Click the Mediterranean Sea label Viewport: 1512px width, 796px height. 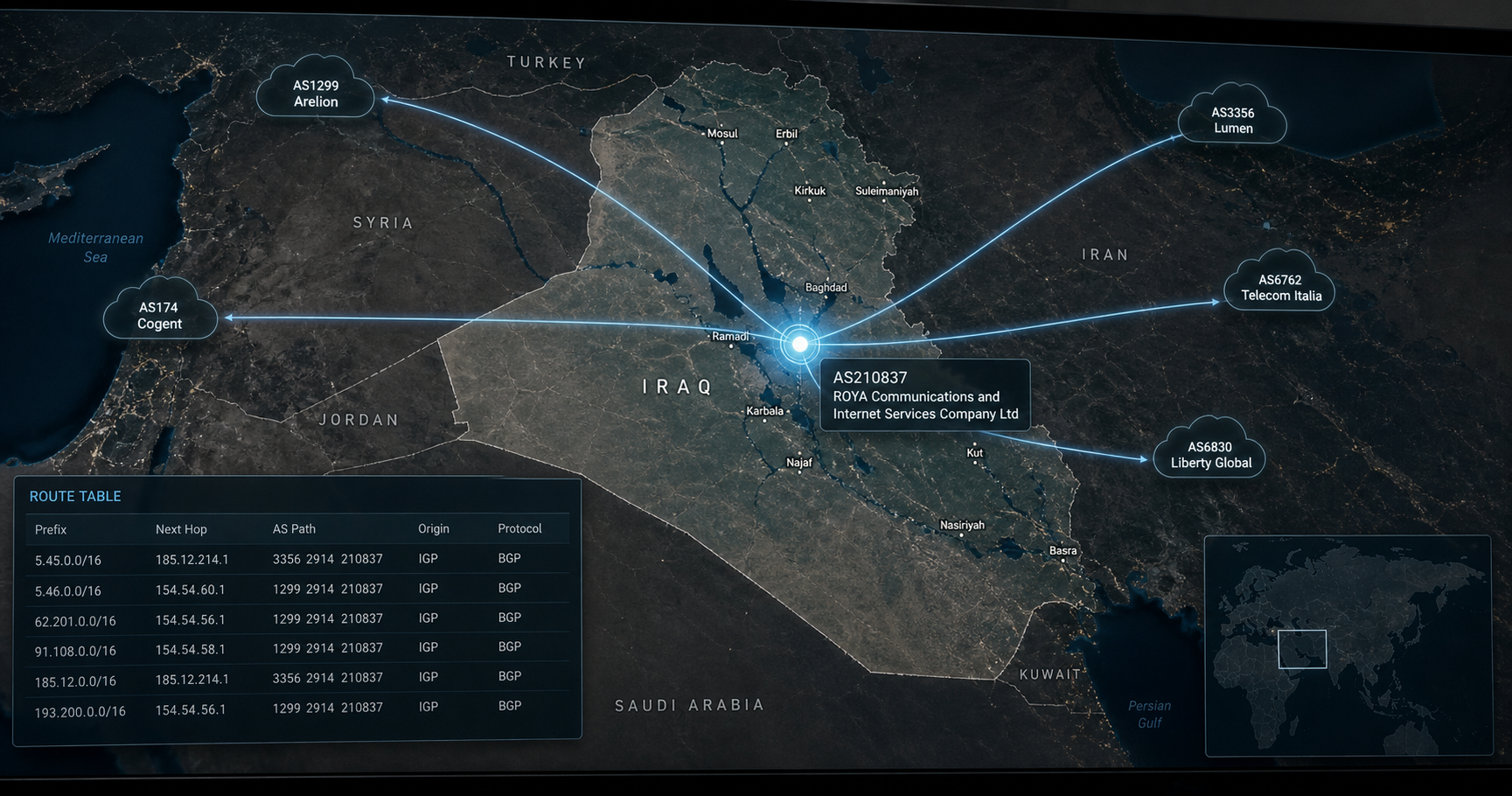95,247
